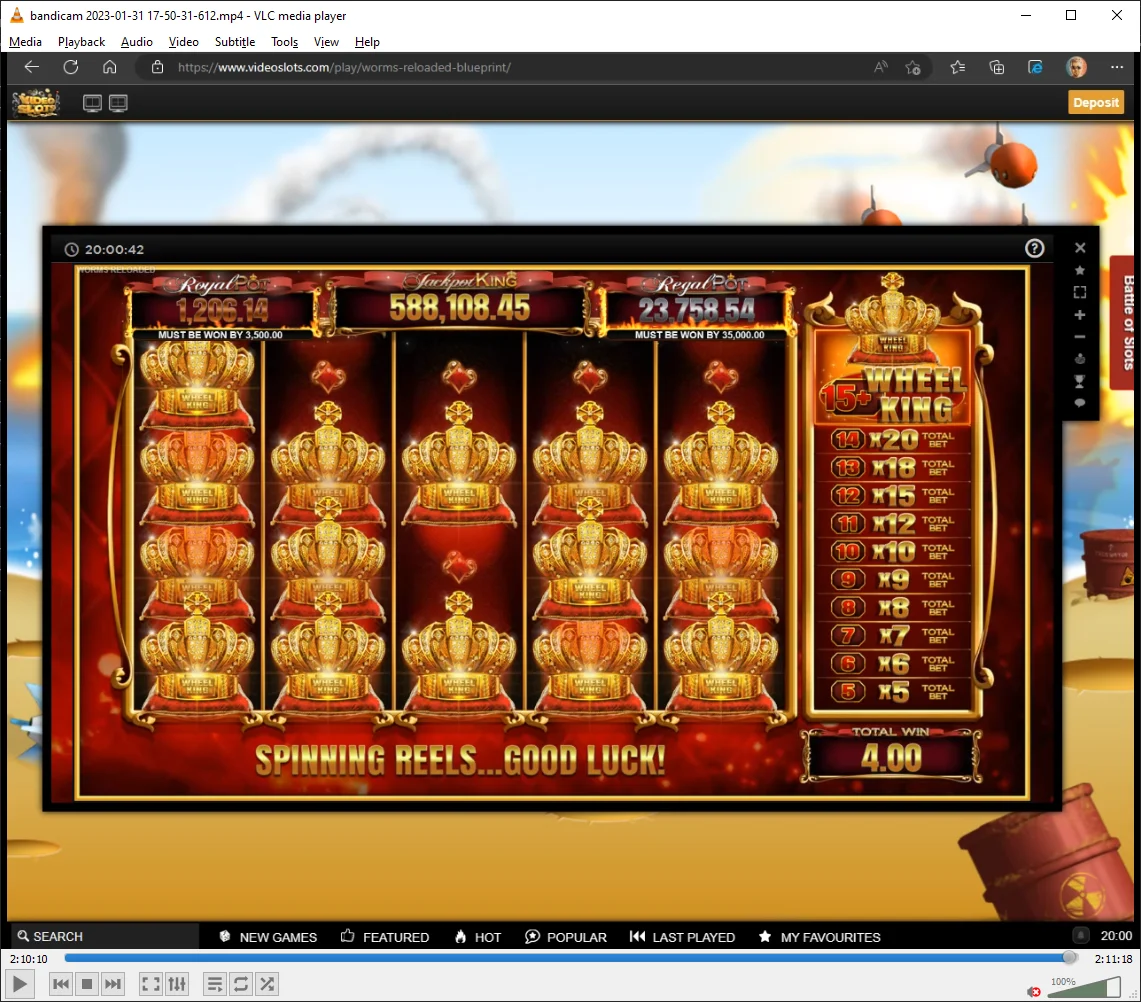Click the SEARCH field
1141x1002 pixels.
106,937
